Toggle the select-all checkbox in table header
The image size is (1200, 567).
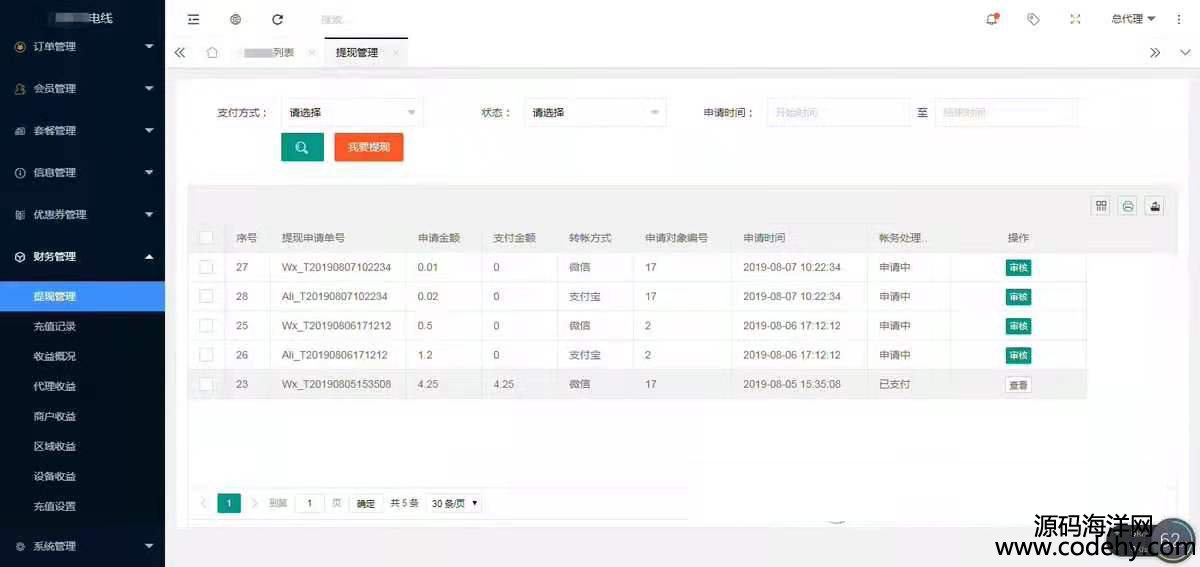pyautogui.click(x=206, y=238)
